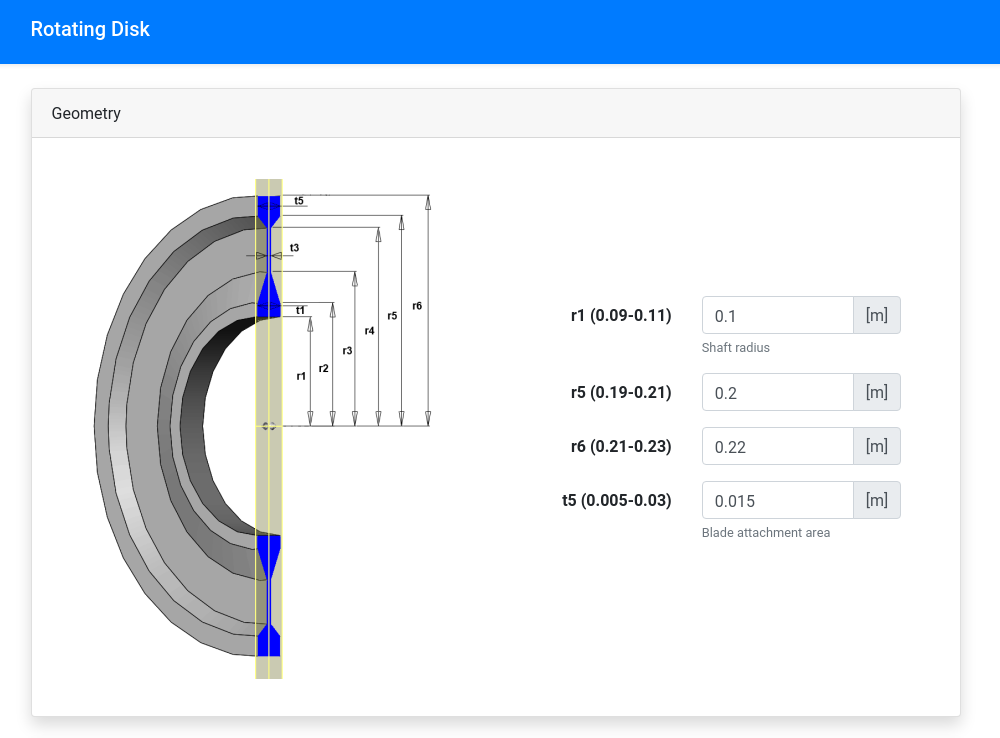The image size is (1000, 738).
Task: Focus the t5 input field showing 0.015
Action: pyautogui.click(x=777, y=501)
